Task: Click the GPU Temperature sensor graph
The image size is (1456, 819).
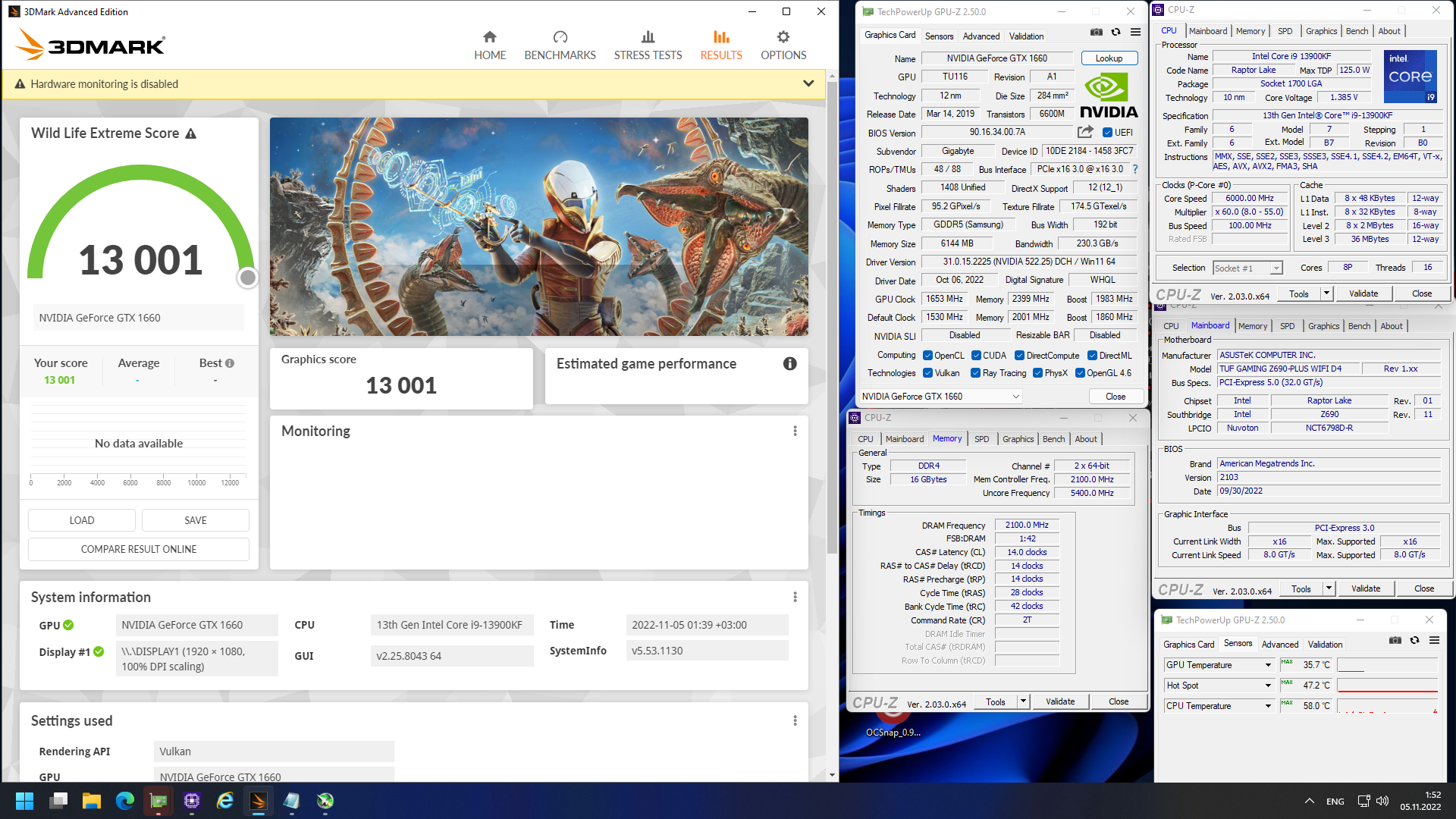Action: [x=1387, y=665]
